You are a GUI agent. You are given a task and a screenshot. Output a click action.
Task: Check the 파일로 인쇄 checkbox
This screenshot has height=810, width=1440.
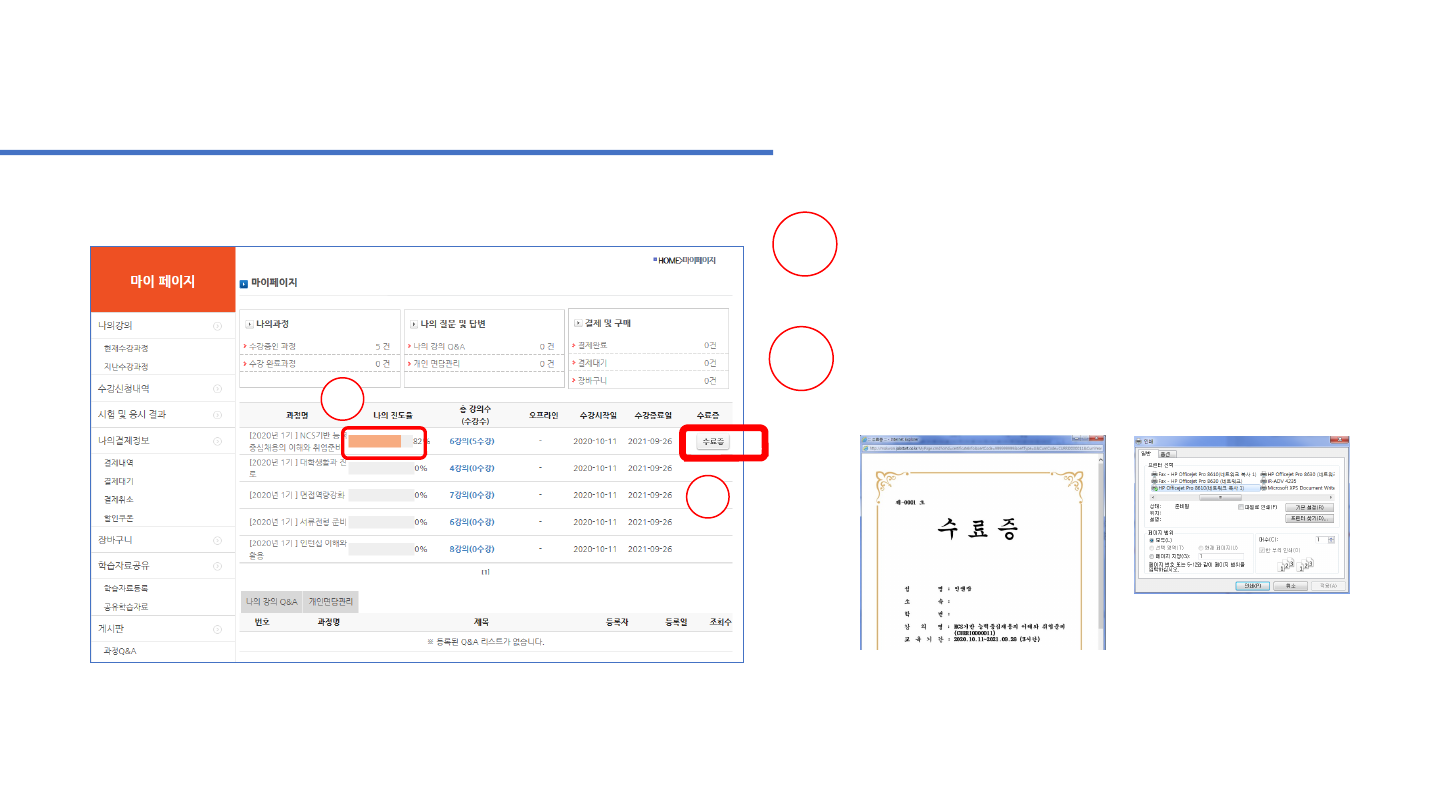pos(1240,507)
